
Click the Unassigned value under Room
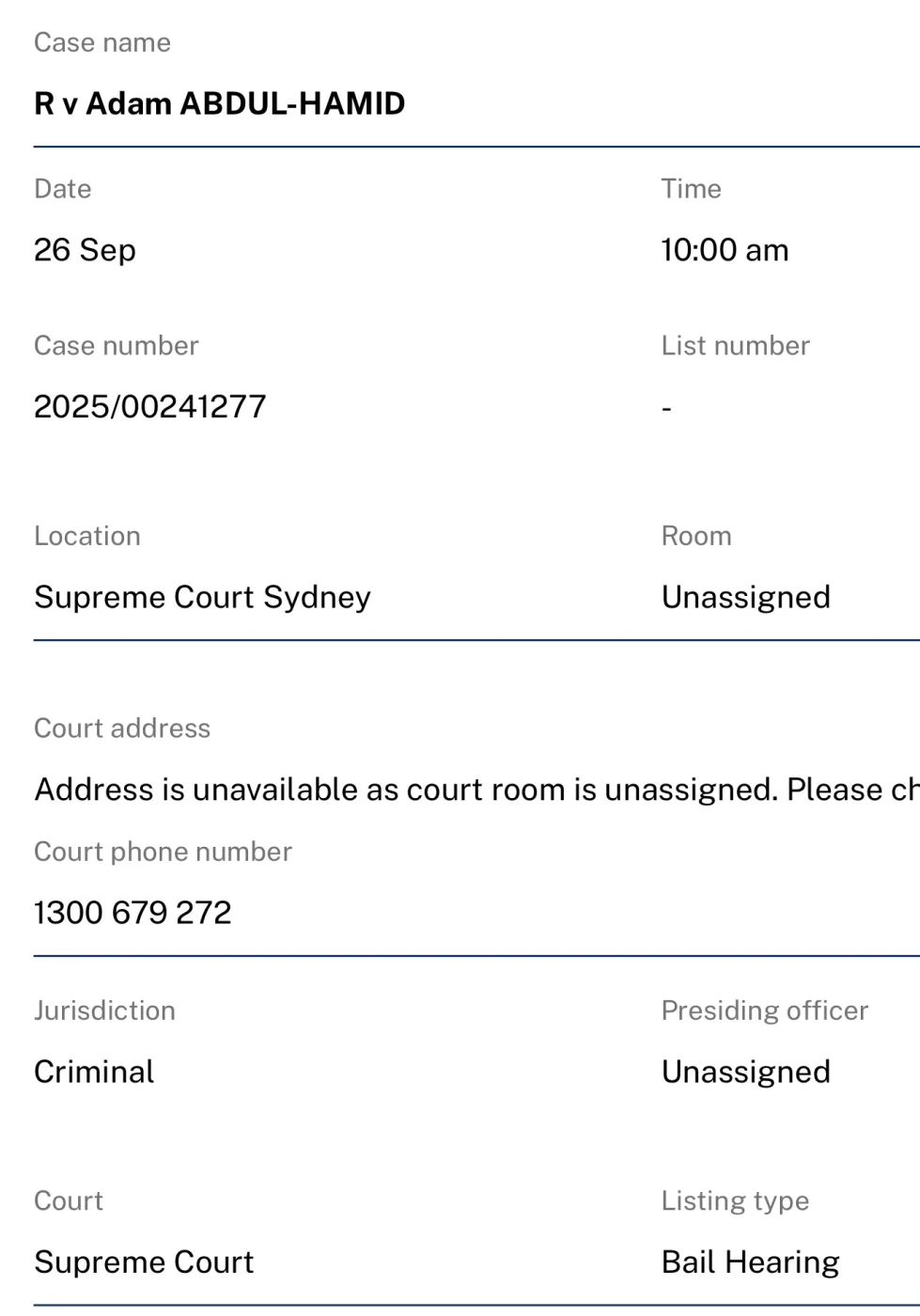point(745,598)
